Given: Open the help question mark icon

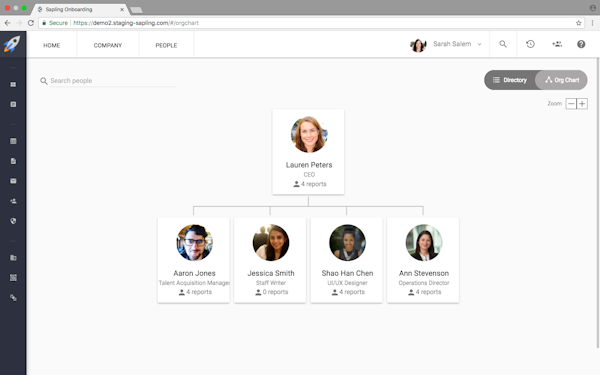Looking at the screenshot, I should [x=581, y=44].
